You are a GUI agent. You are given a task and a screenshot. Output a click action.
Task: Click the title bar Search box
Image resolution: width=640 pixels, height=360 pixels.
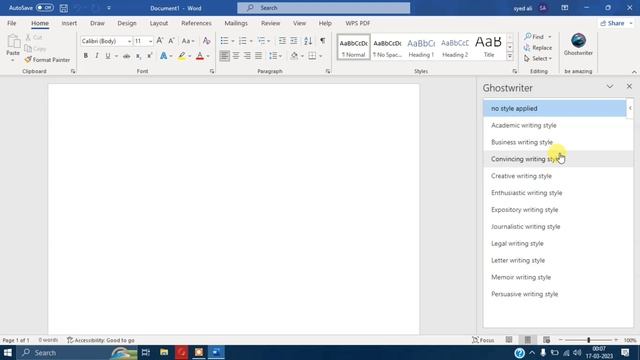coord(324,8)
